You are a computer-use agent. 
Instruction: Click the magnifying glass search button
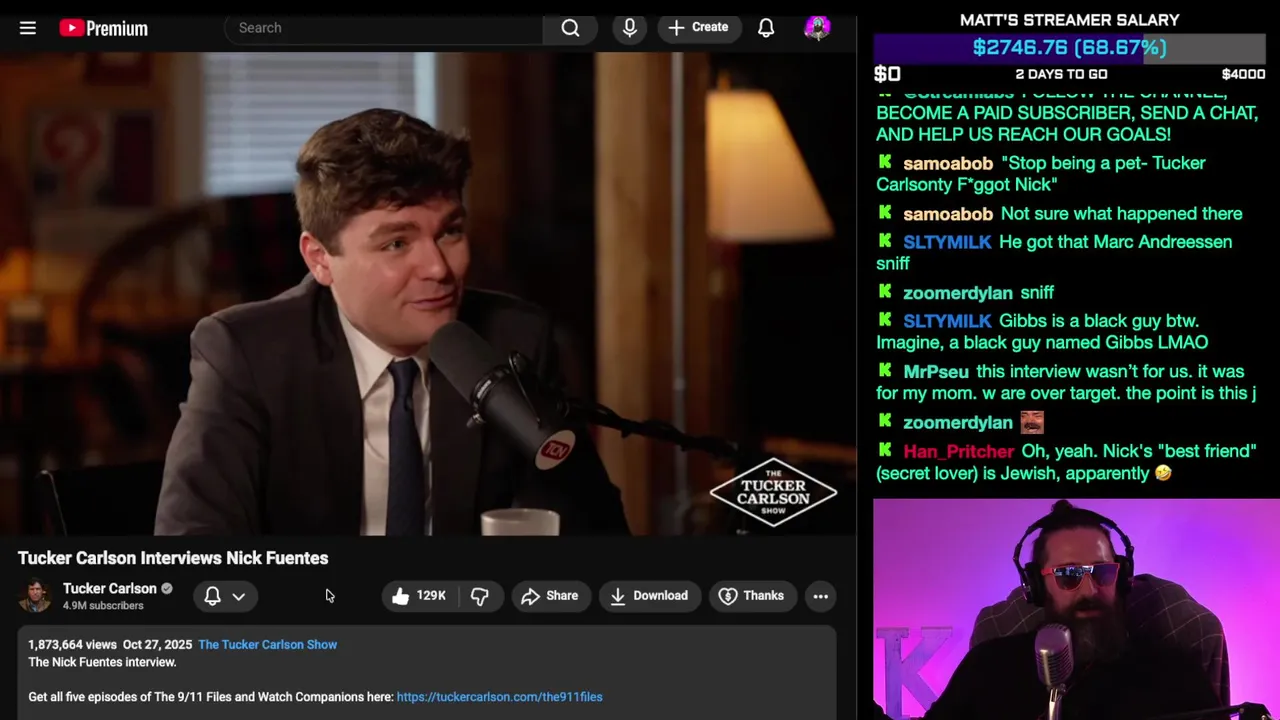(x=570, y=28)
